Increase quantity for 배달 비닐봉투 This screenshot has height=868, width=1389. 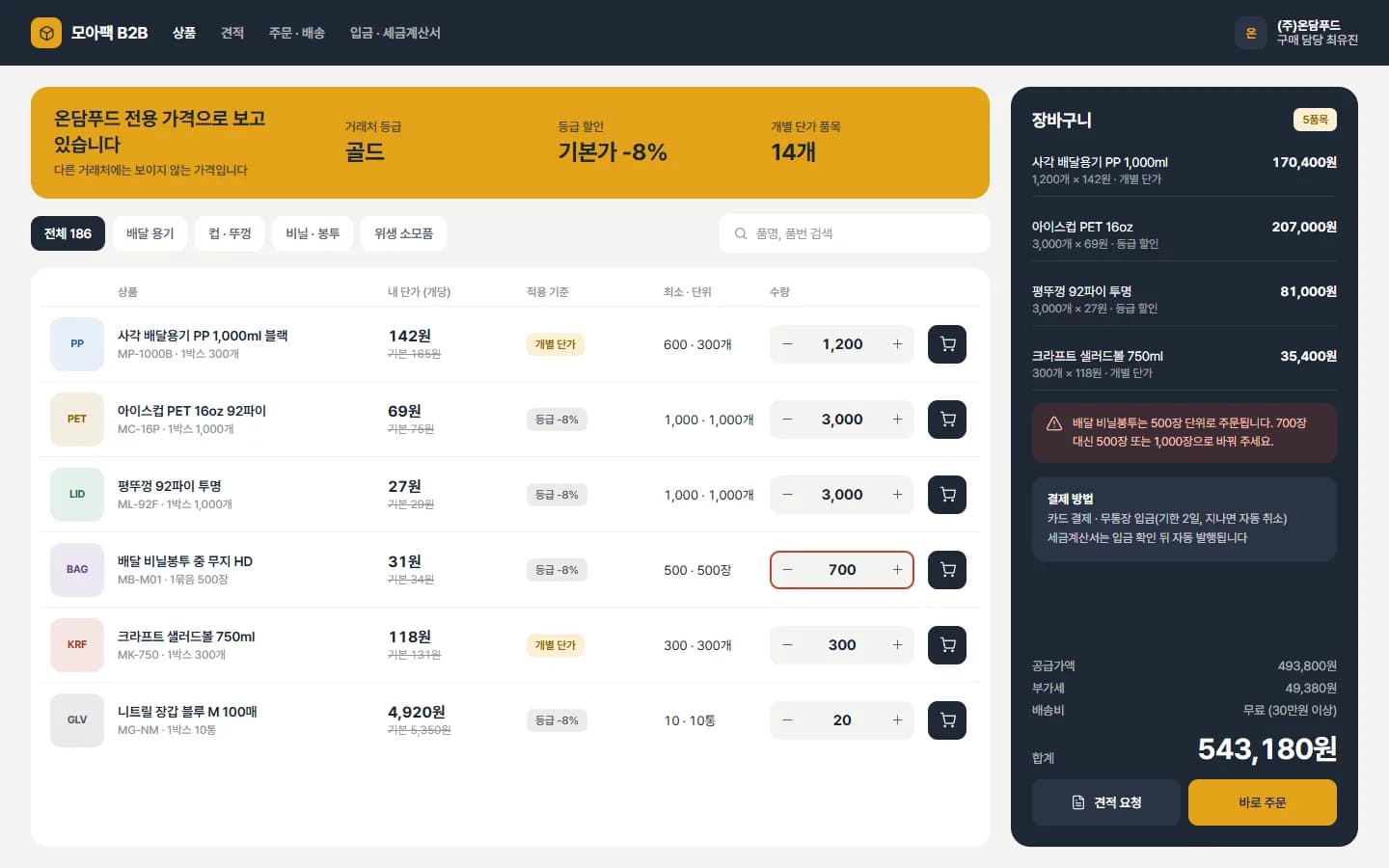897,570
